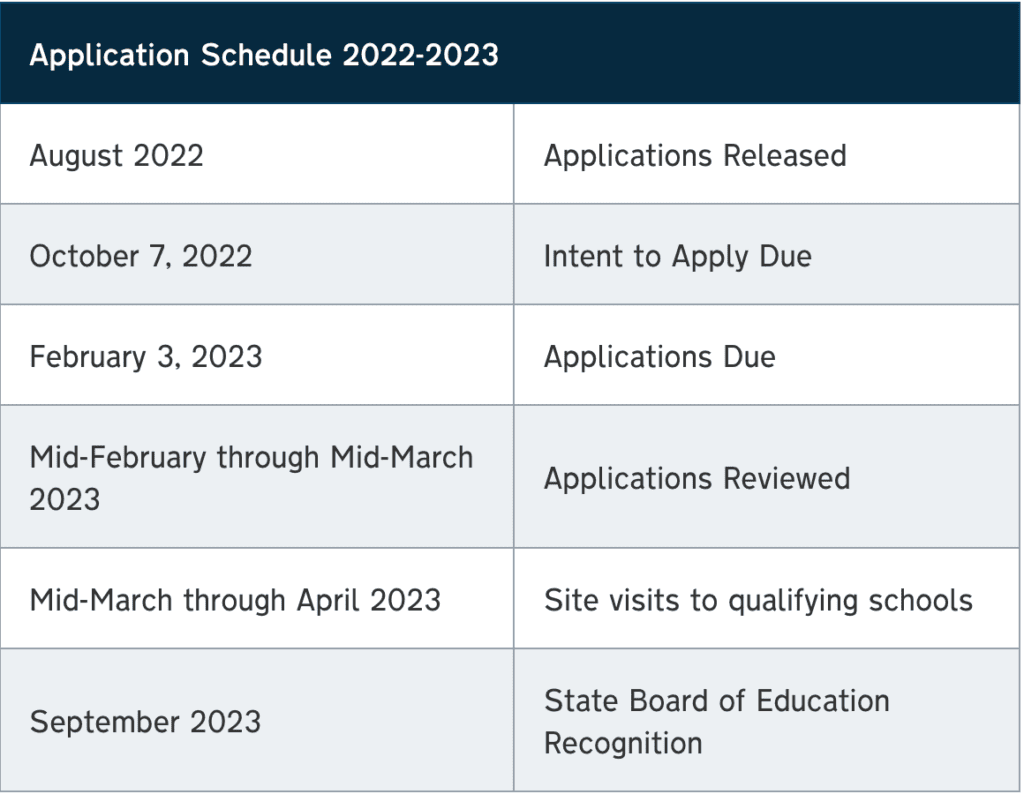The width and height of the screenshot is (1024, 794).
Task: Click the Applications Due cell
Action: 767,355
